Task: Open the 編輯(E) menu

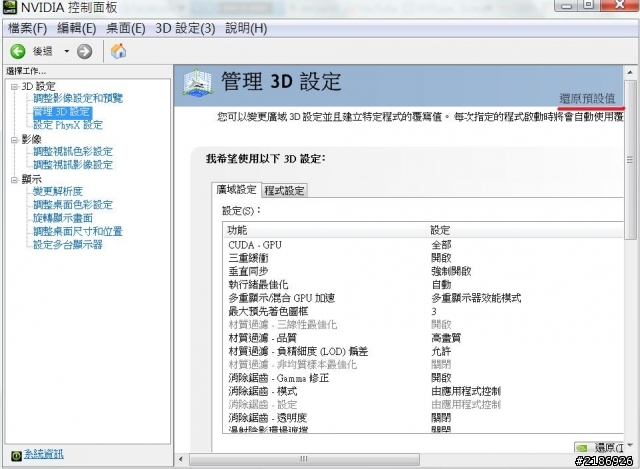Action: point(76,28)
